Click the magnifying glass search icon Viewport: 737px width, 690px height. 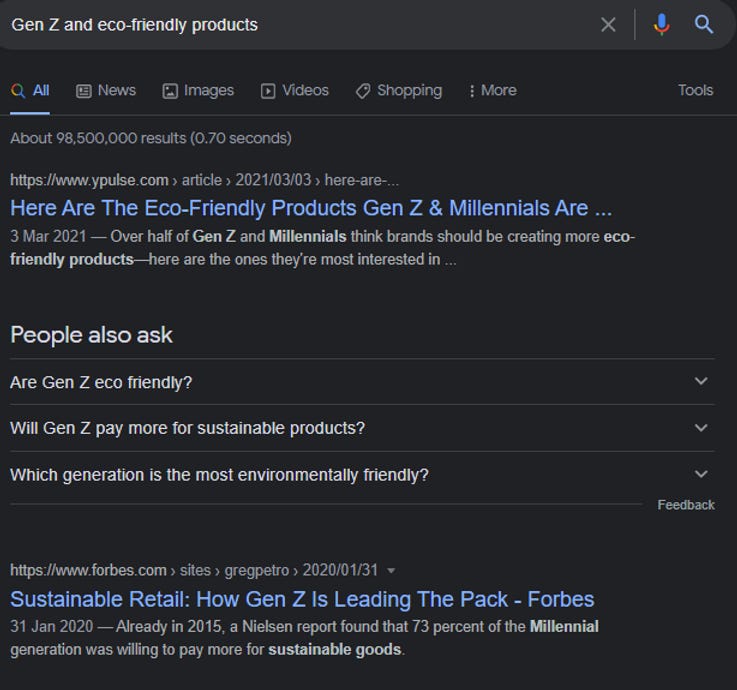704,24
